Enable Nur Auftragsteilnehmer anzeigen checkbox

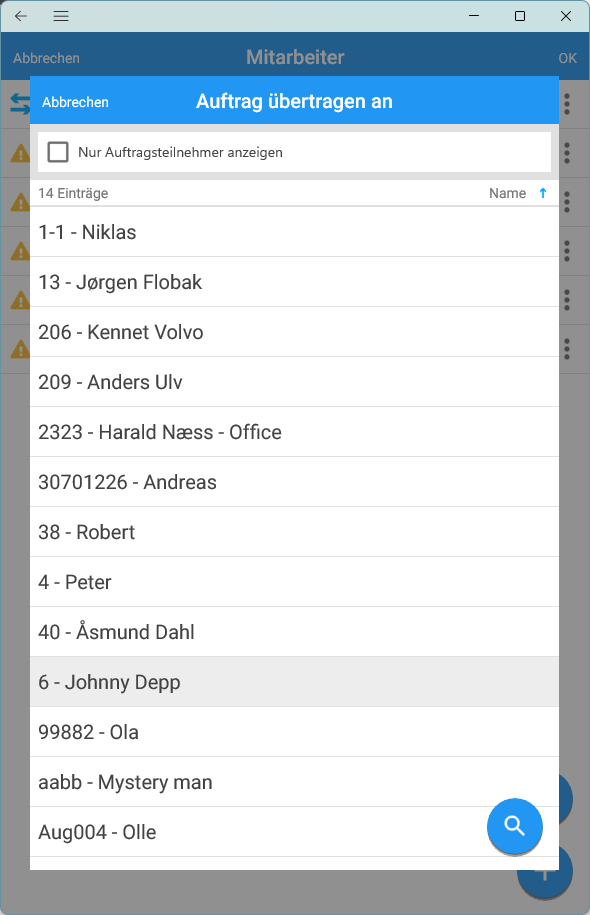pos(58,152)
